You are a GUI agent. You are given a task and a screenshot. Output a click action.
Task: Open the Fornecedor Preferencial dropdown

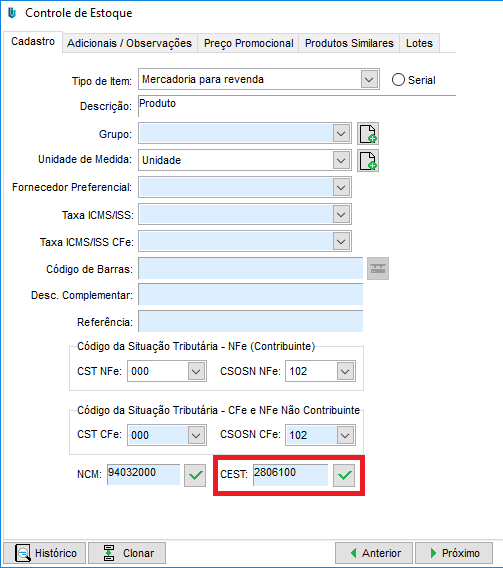(x=341, y=187)
